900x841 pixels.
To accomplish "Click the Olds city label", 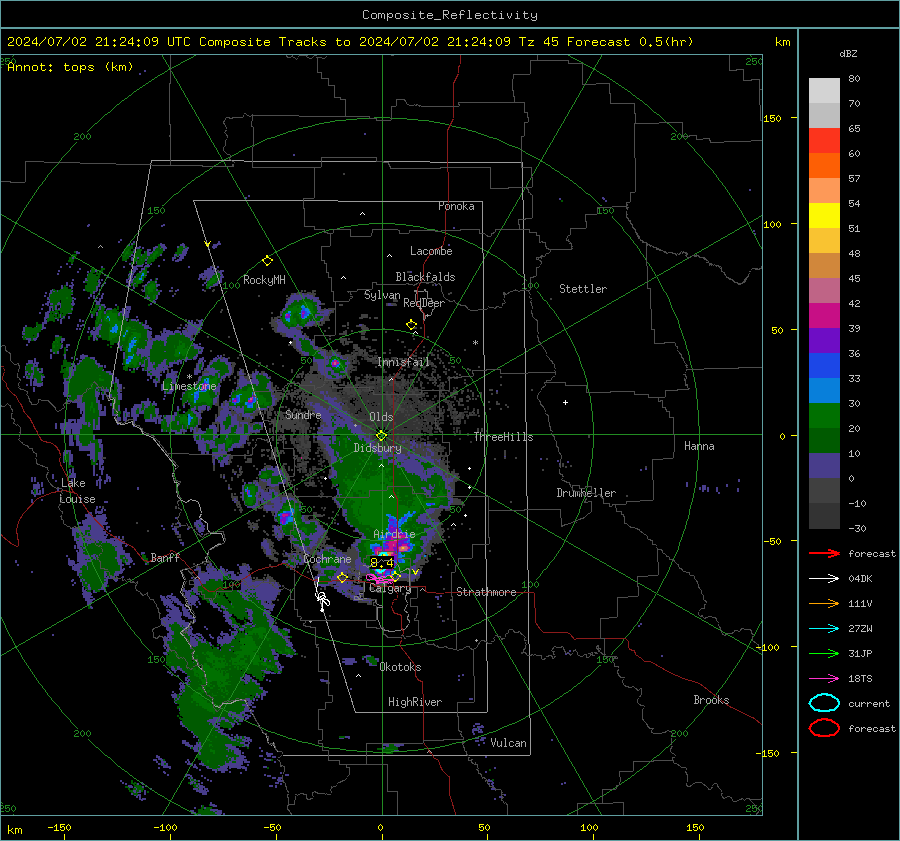I will click(381, 417).
